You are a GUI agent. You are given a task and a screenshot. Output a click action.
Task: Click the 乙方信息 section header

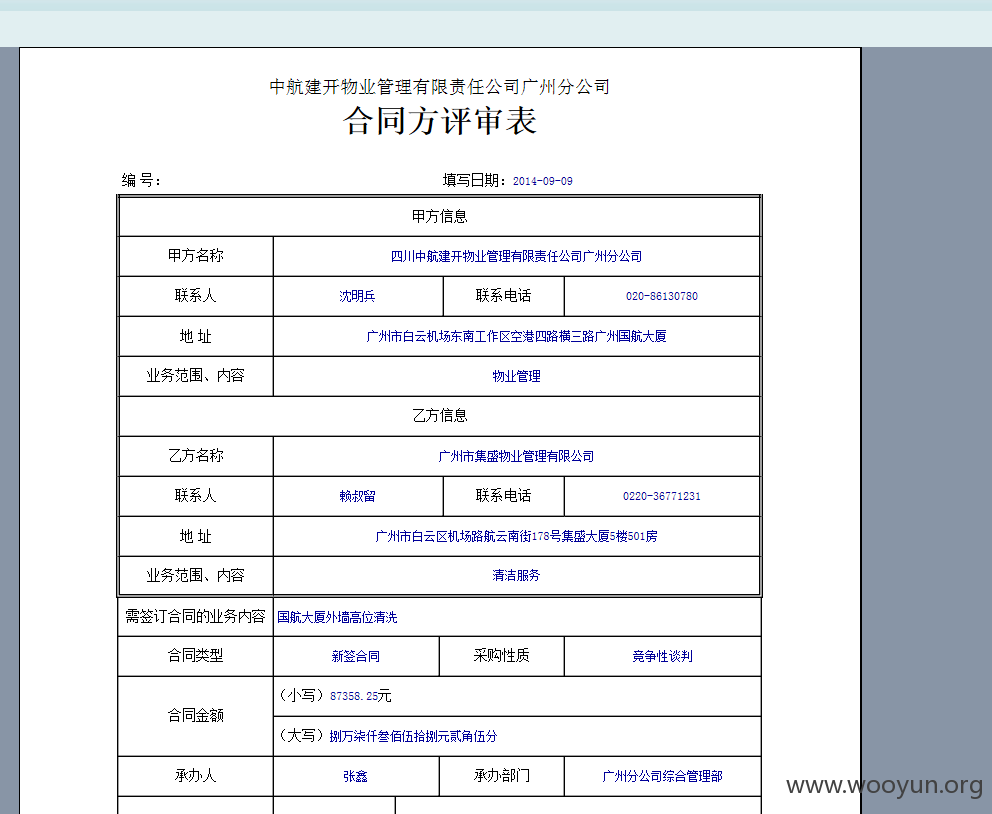tap(440, 416)
